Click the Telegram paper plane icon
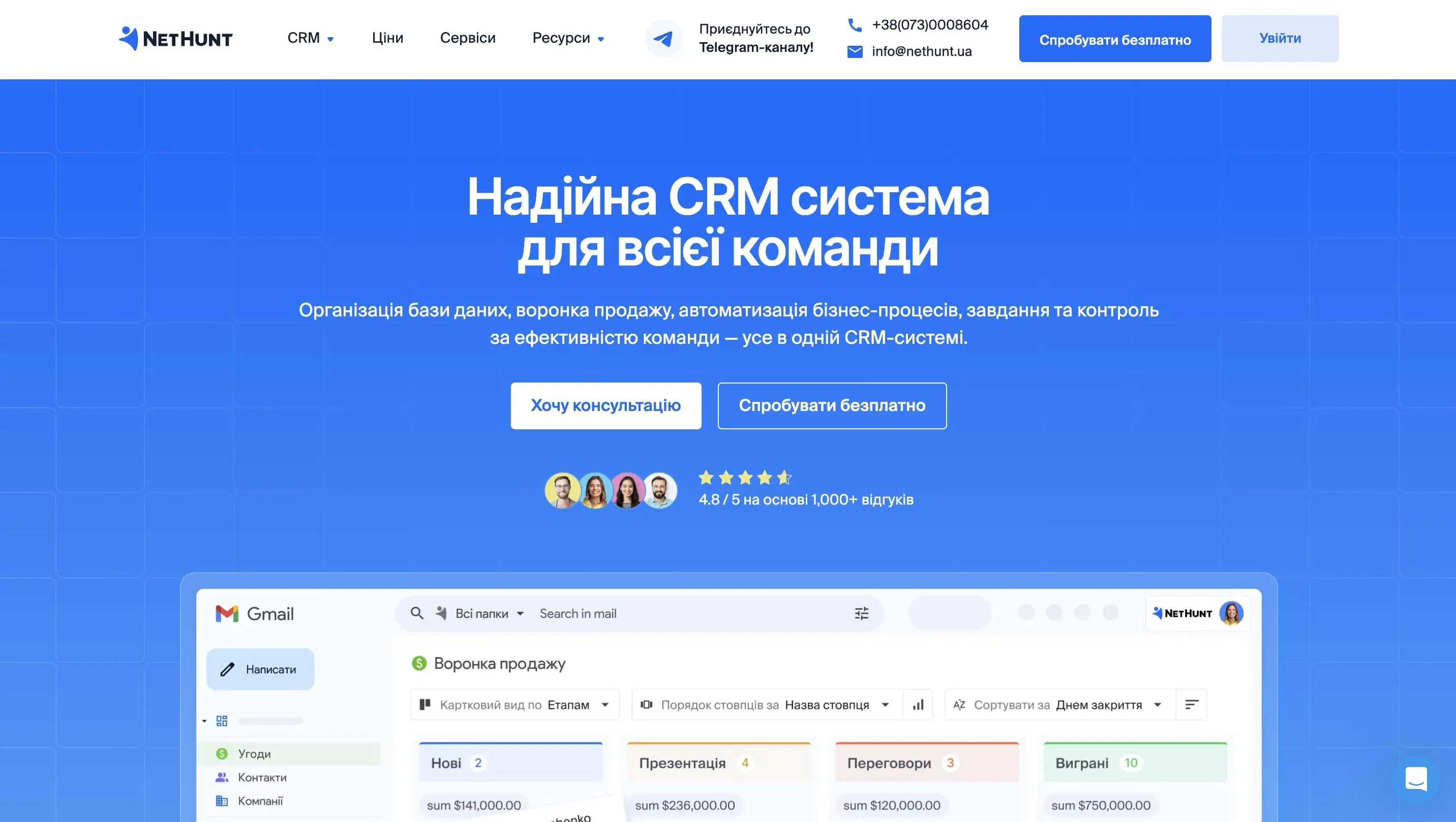The image size is (1456, 822). coord(663,39)
